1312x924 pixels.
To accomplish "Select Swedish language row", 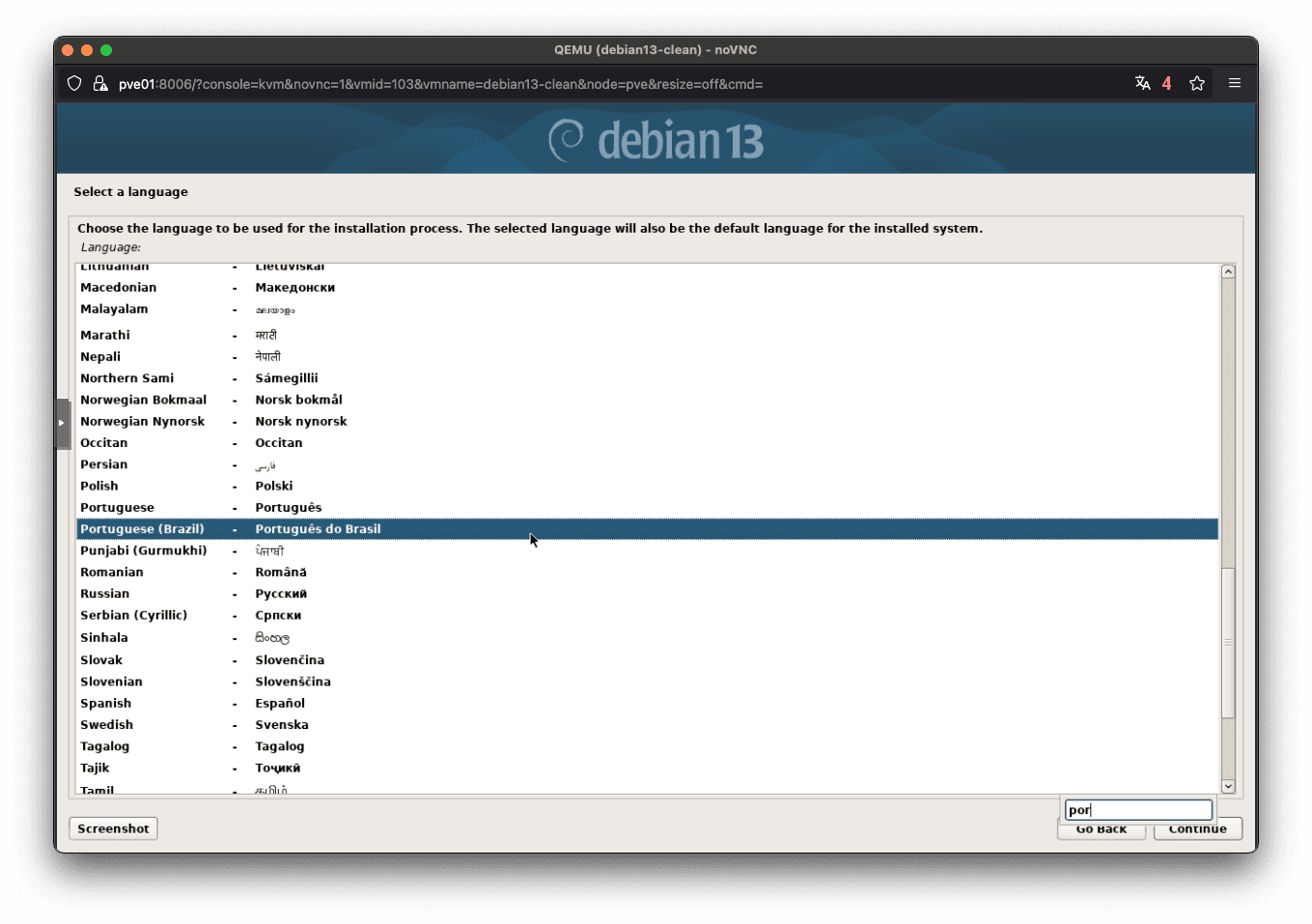I will (647, 725).
